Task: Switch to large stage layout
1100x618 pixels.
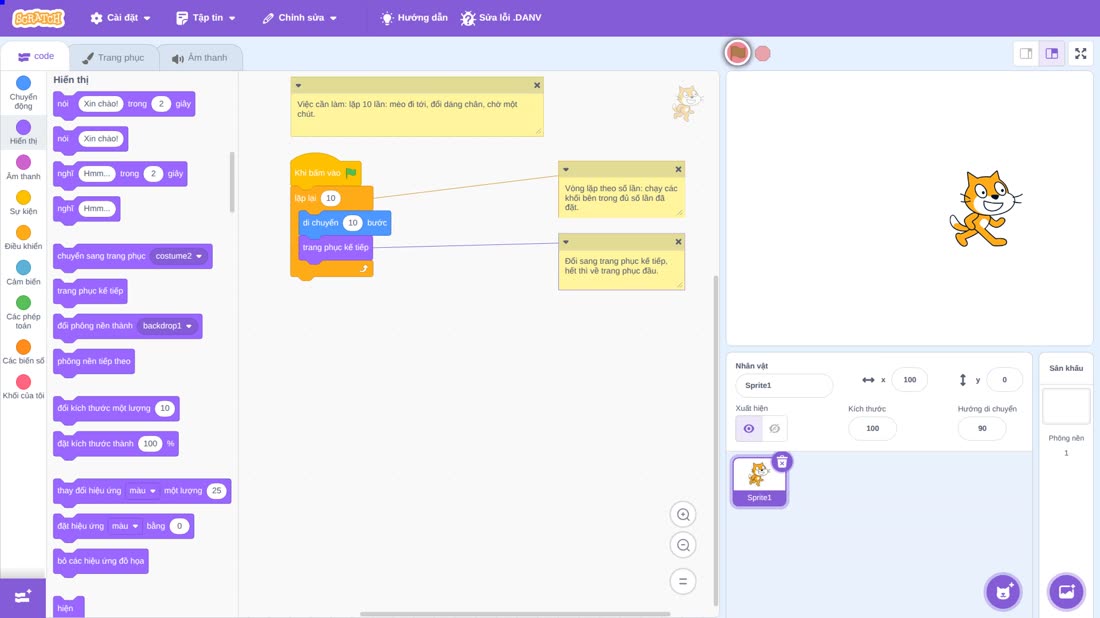Action: [1052, 53]
